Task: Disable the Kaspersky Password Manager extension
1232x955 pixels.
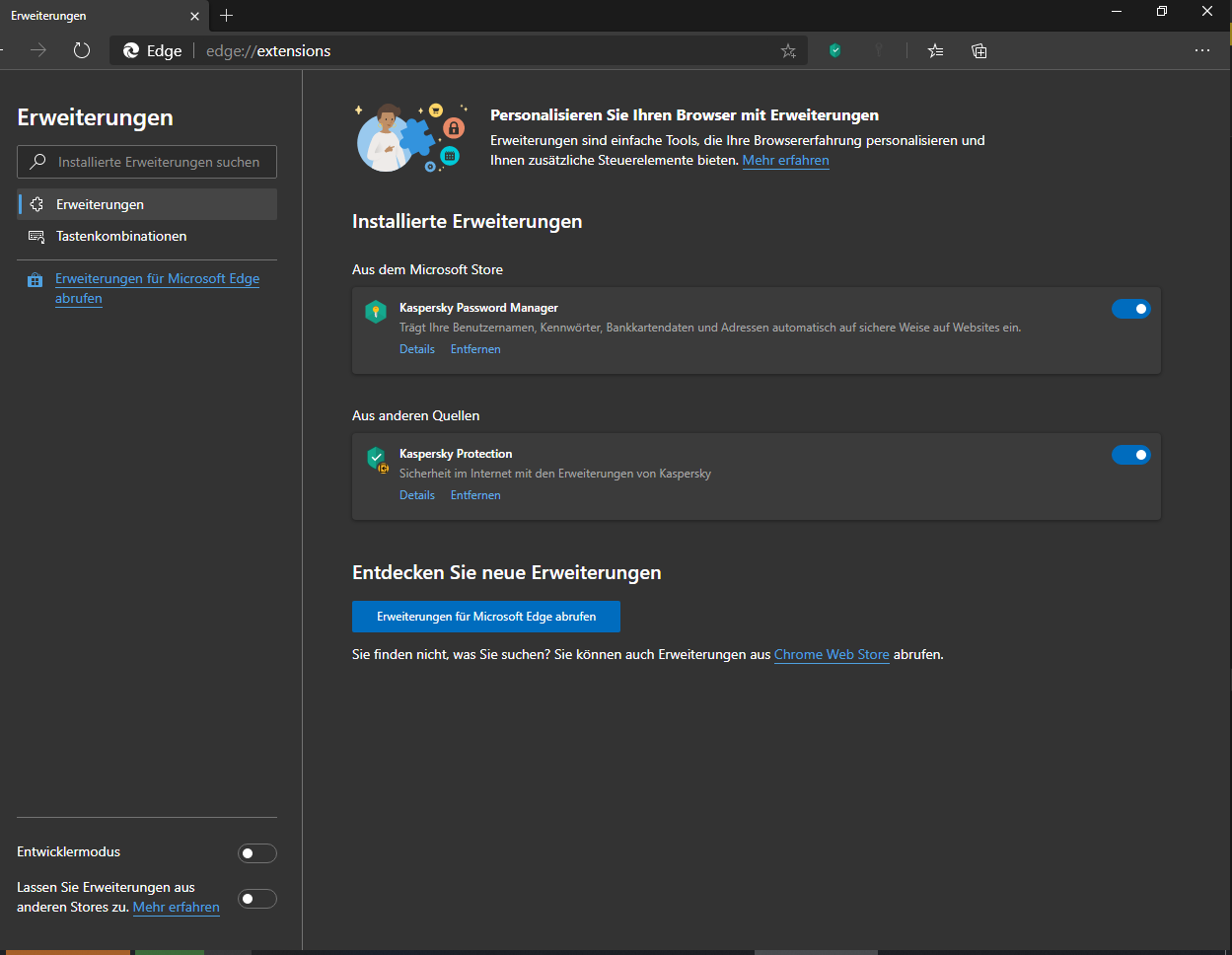Action: (1130, 309)
